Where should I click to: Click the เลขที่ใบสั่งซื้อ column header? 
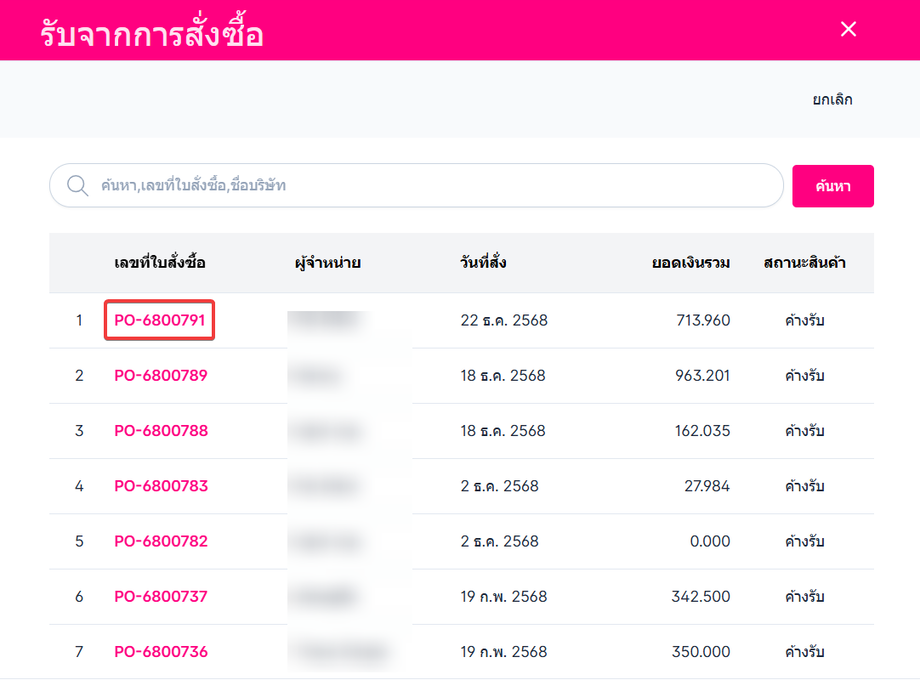(160, 262)
